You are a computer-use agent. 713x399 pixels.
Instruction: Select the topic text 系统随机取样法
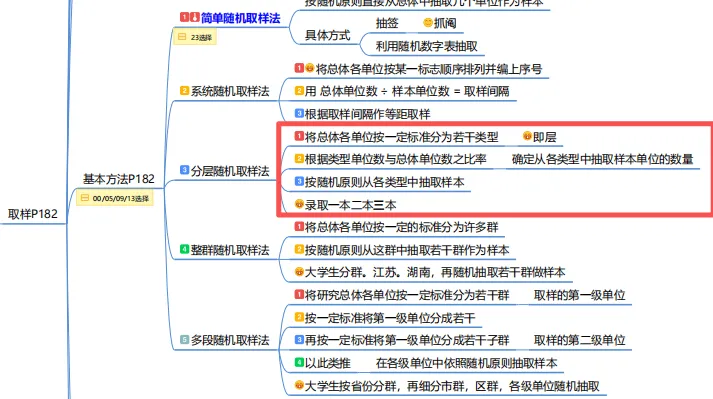(x=230, y=91)
